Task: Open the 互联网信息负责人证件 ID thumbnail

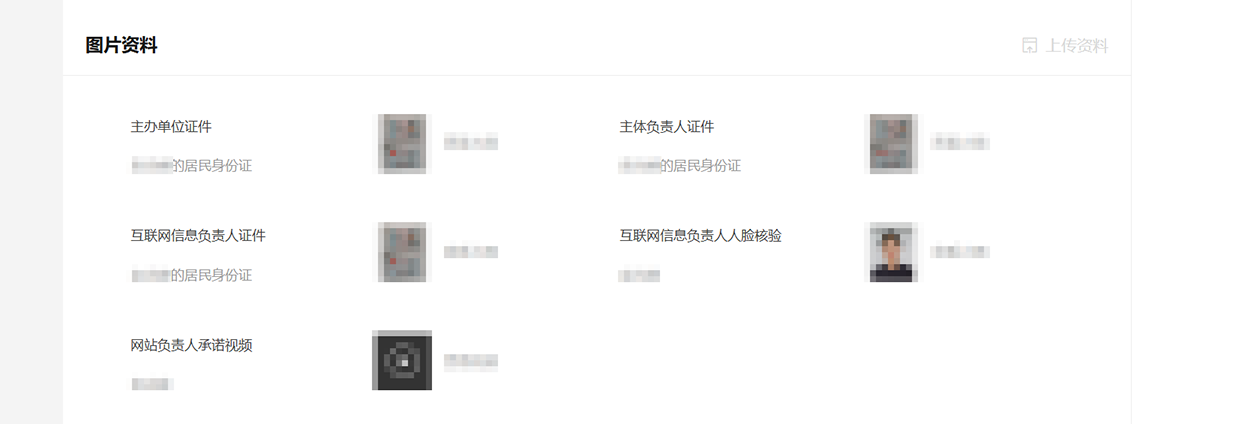Action: point(404,253)
